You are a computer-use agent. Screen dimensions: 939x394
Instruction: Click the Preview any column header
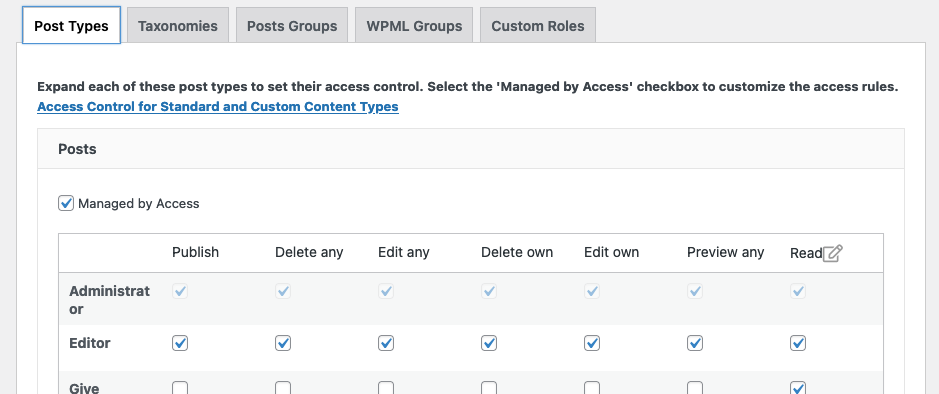coord(725,253)
